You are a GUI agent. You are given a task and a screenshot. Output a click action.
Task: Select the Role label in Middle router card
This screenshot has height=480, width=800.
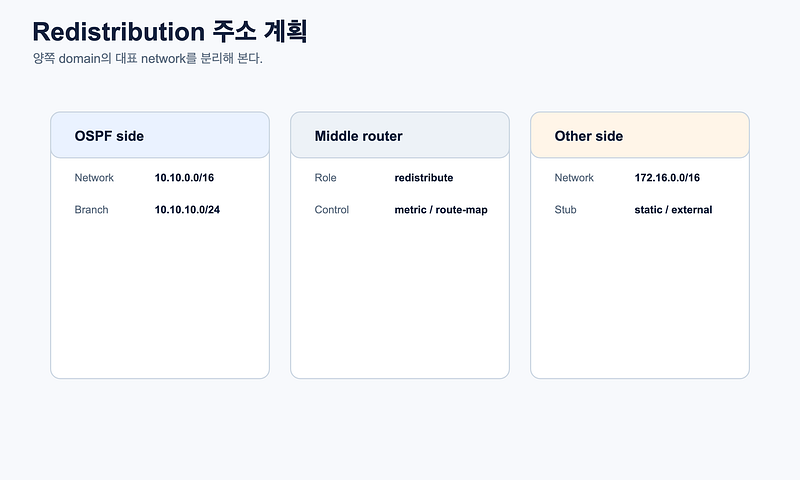[326, 178]
